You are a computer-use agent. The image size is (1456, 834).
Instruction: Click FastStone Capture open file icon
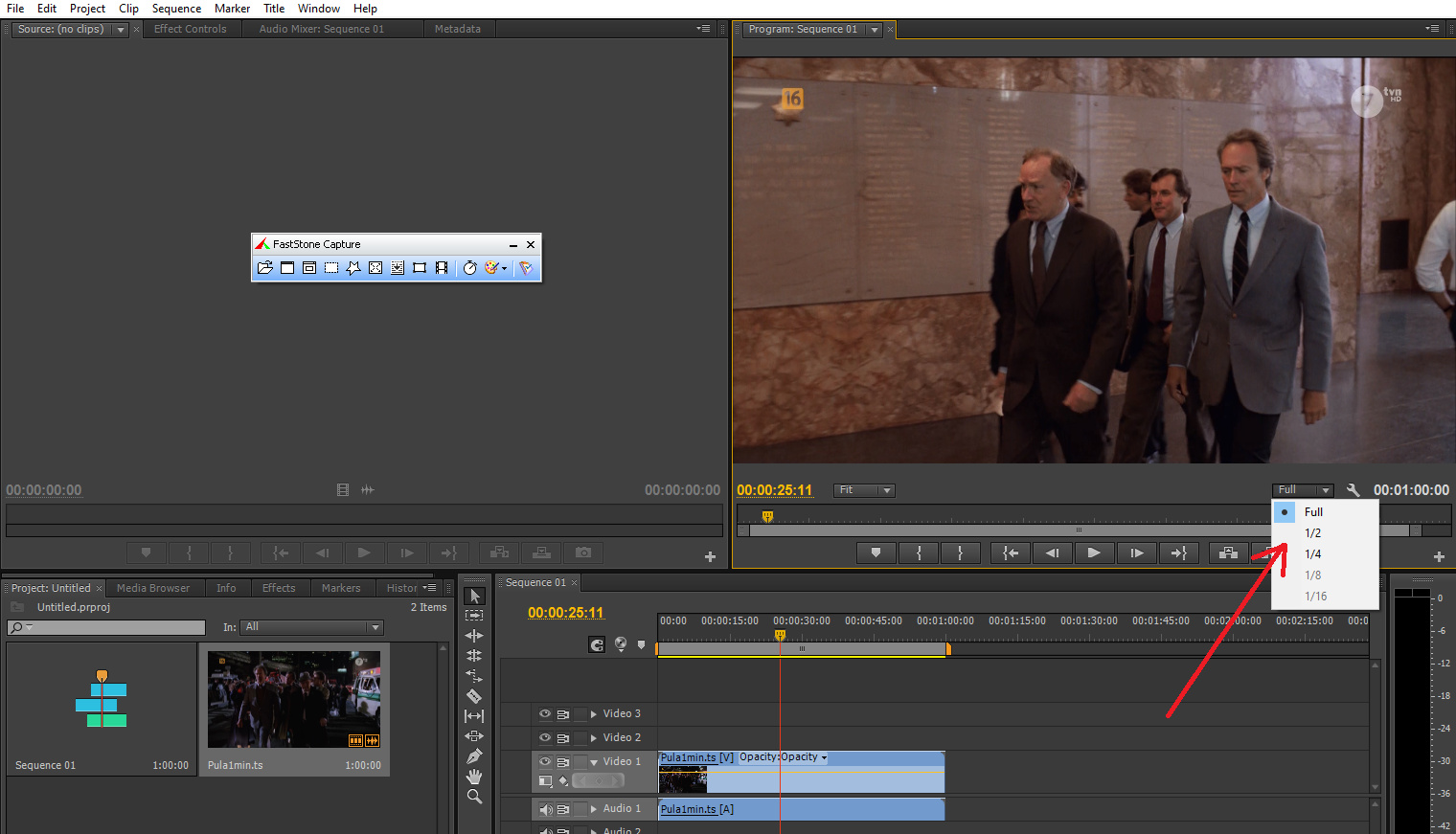pos(265,268)
